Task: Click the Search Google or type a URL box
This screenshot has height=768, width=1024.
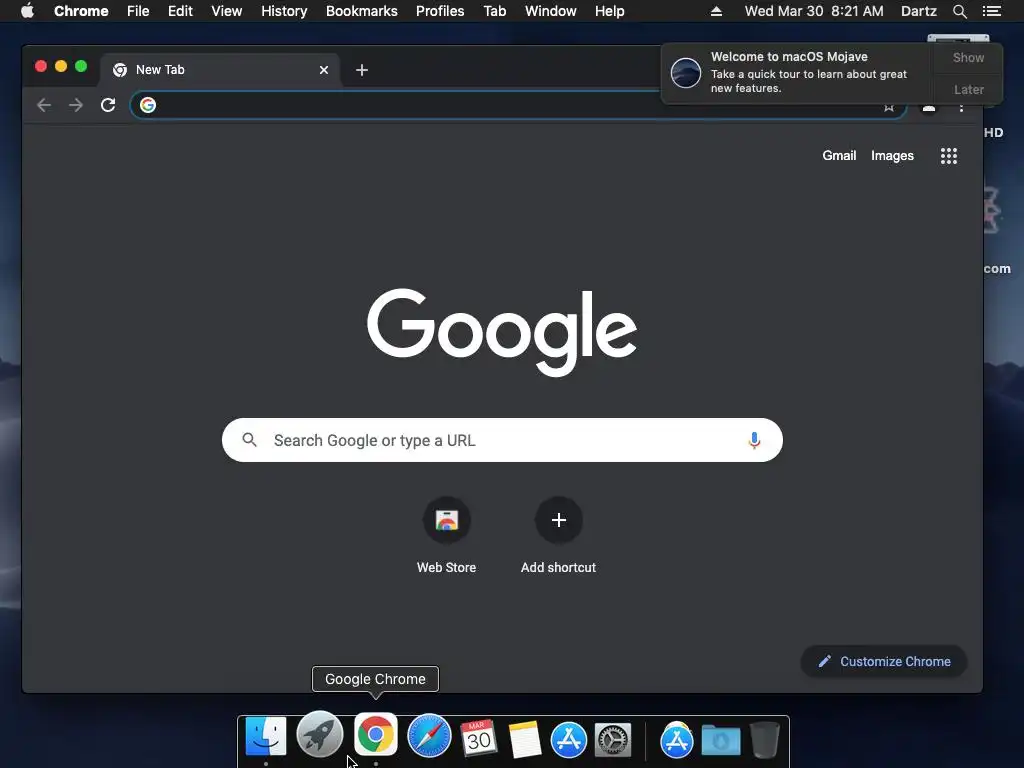Action: coord(502,440)
